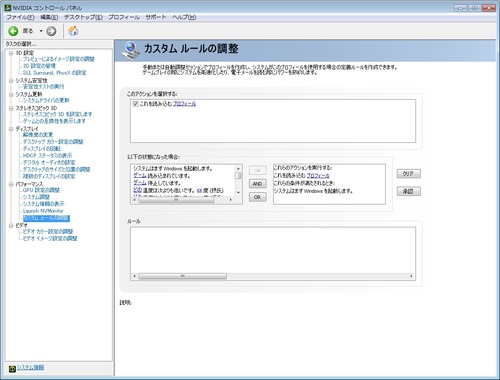Select ステレオスコピック 3D を設定します item
This screenshot has width=500, height=380.
[x=57, y=114]
